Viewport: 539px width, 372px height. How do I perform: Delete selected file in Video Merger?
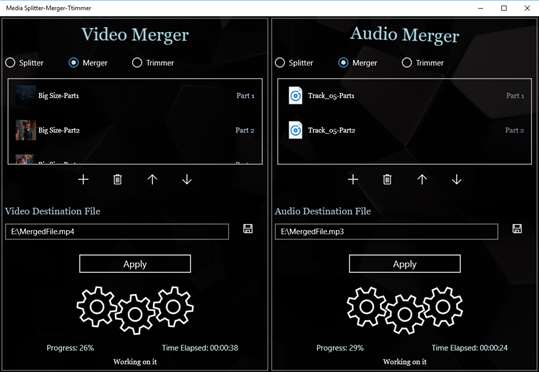tap(118, 179)
